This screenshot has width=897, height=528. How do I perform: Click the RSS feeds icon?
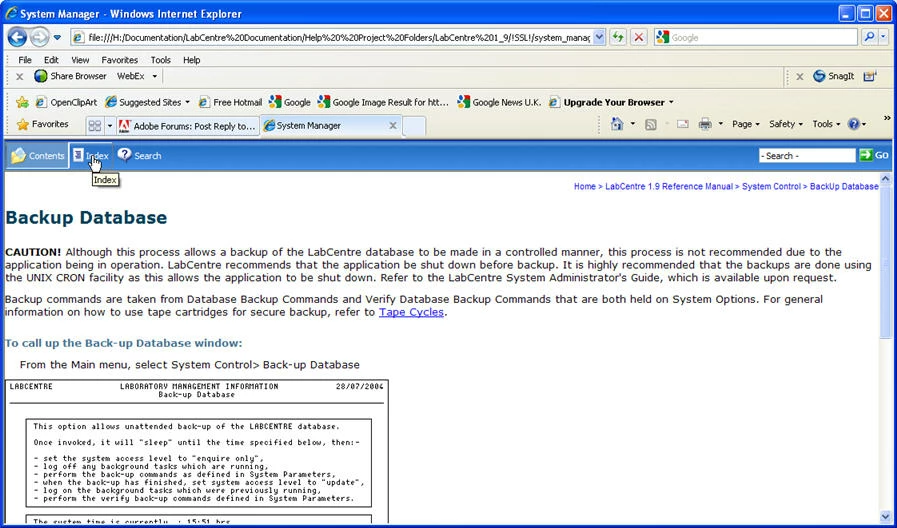(651, 124)
